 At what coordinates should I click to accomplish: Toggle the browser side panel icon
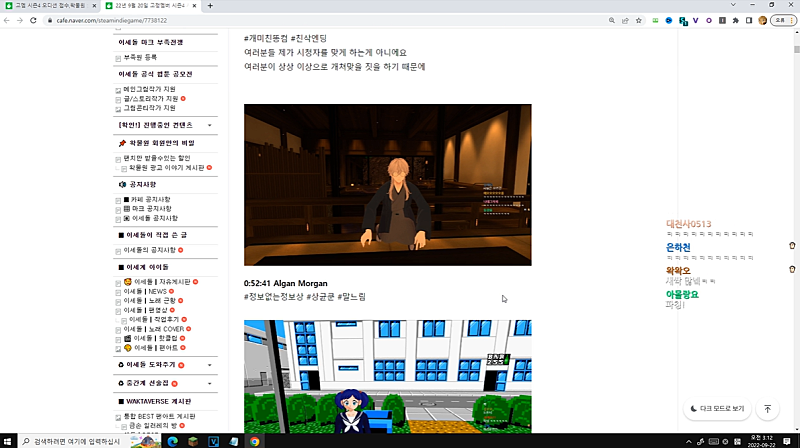coord(748,20)
